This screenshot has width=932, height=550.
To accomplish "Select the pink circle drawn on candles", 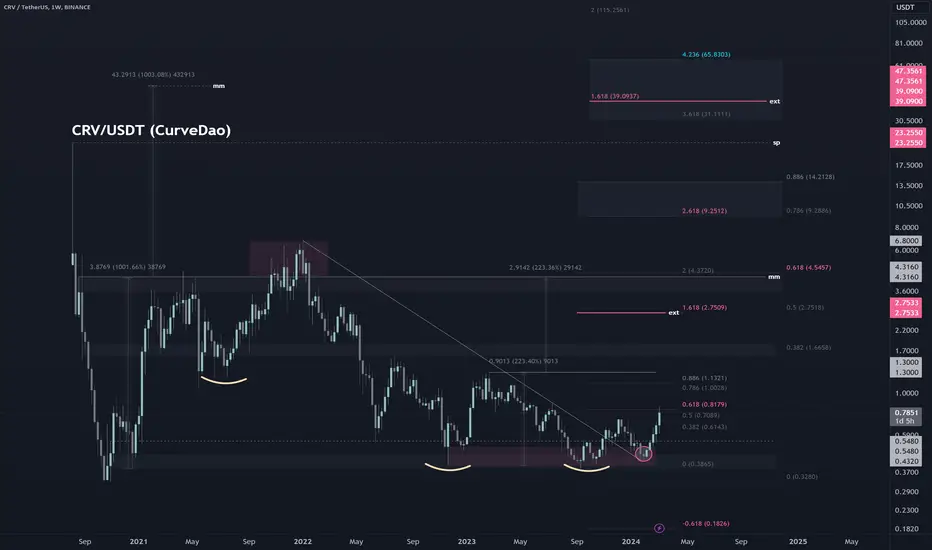I will pos(644,454).
